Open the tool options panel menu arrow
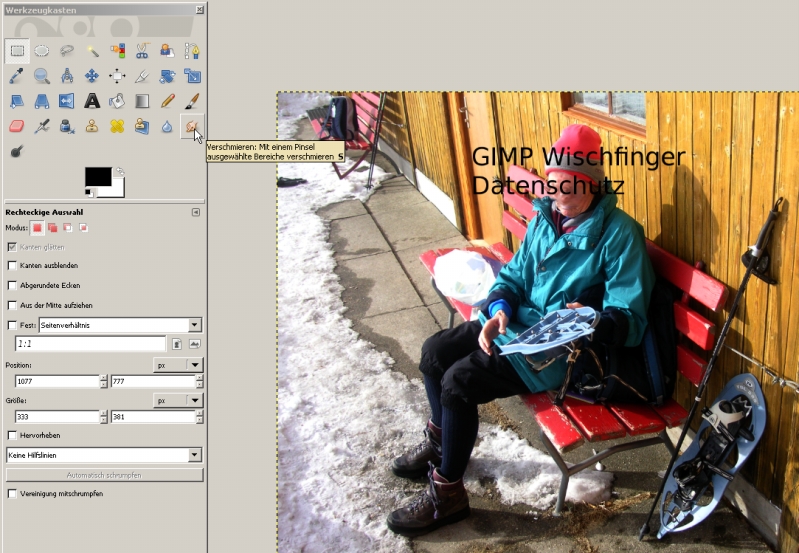The image size is (799, 553). (196, 212)
